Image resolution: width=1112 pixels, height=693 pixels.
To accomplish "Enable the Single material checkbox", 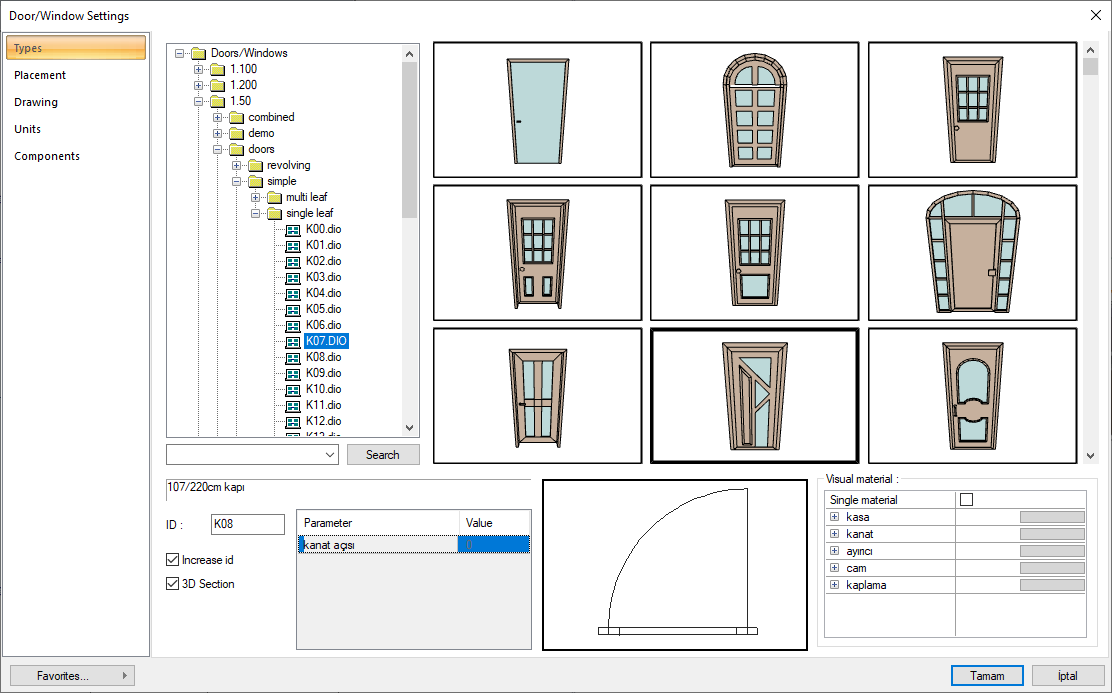I will [966, 500].
